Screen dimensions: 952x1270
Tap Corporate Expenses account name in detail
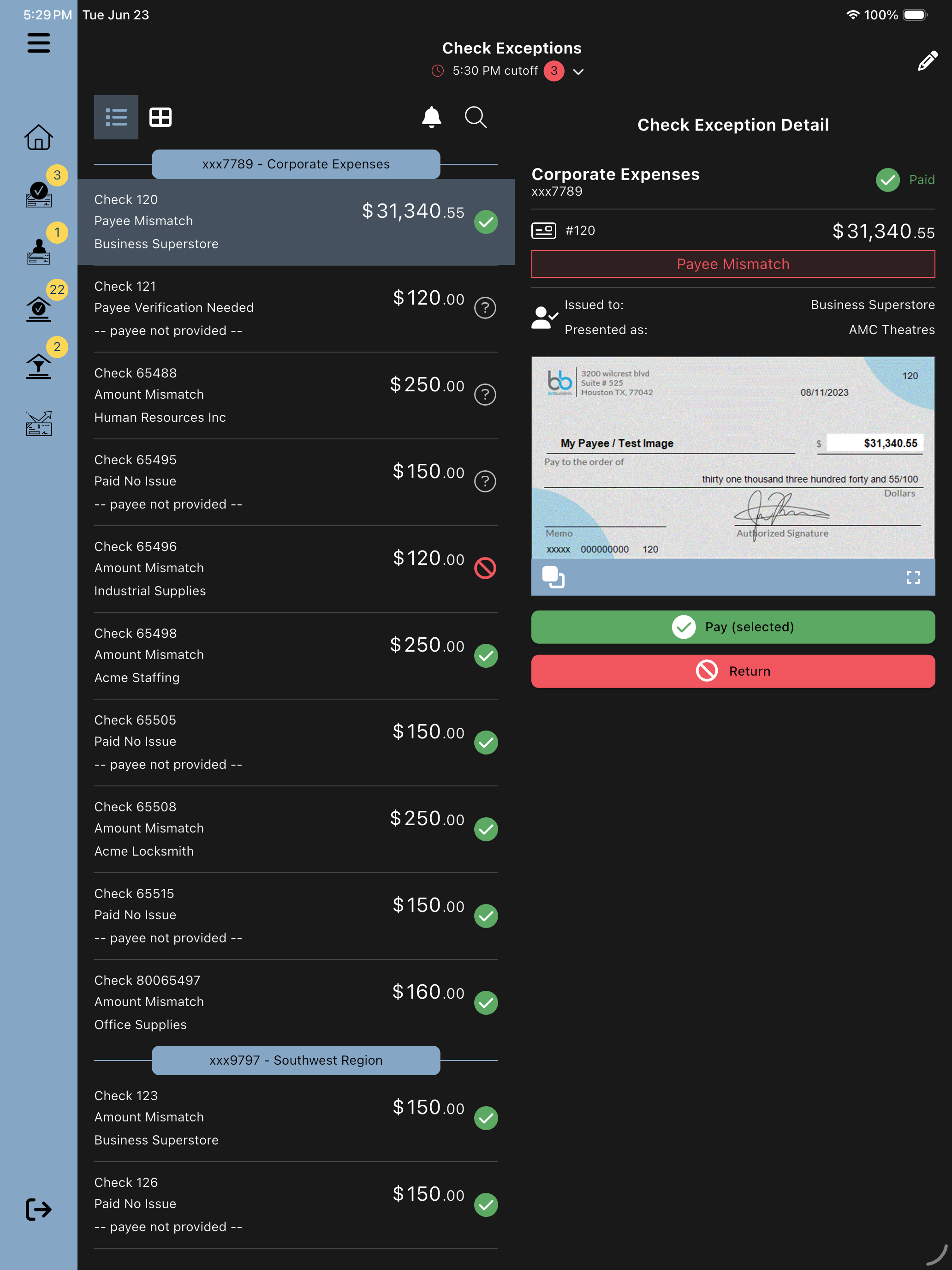(615, 174)
